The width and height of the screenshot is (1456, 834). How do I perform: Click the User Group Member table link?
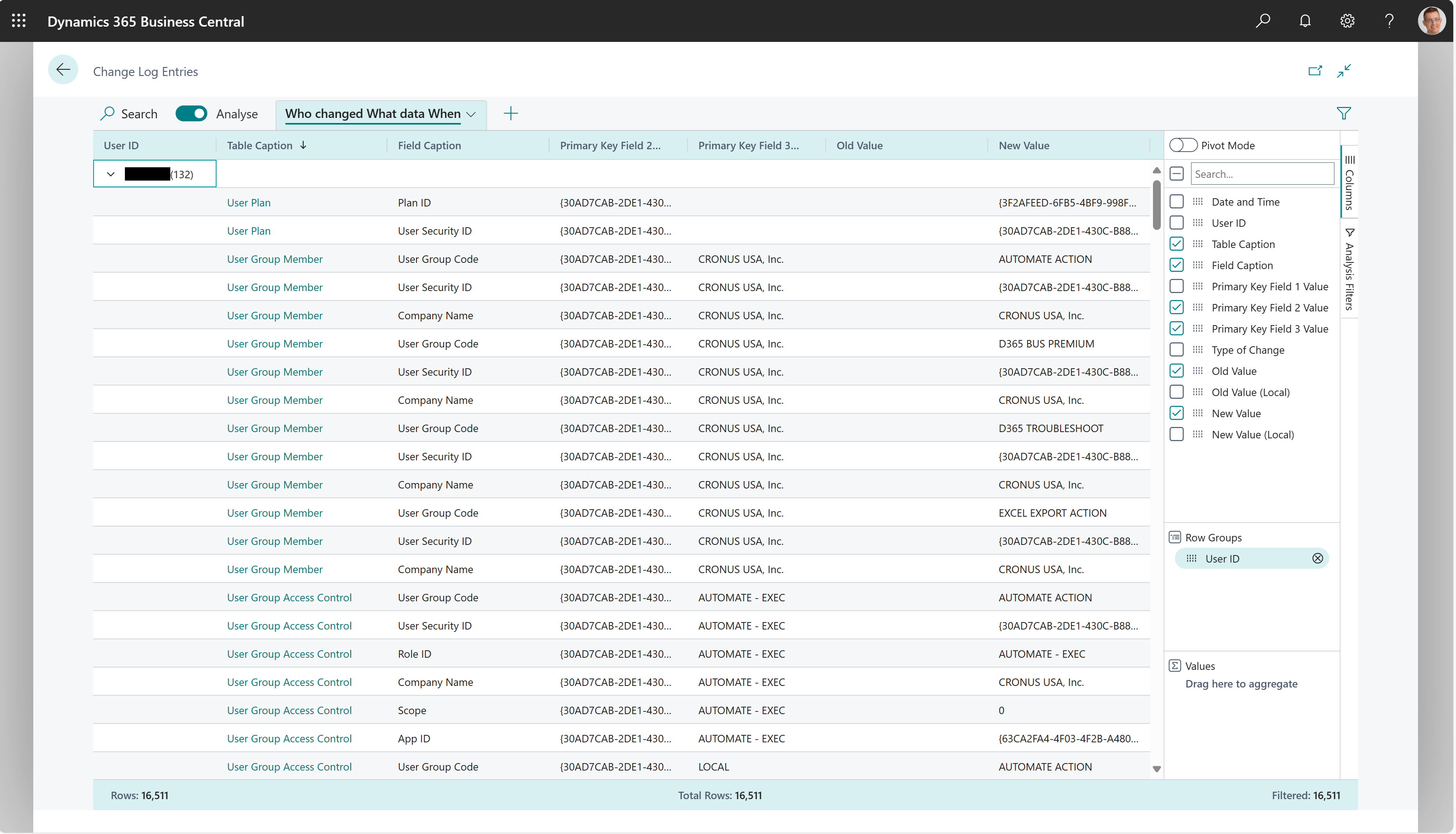[274, 258]
